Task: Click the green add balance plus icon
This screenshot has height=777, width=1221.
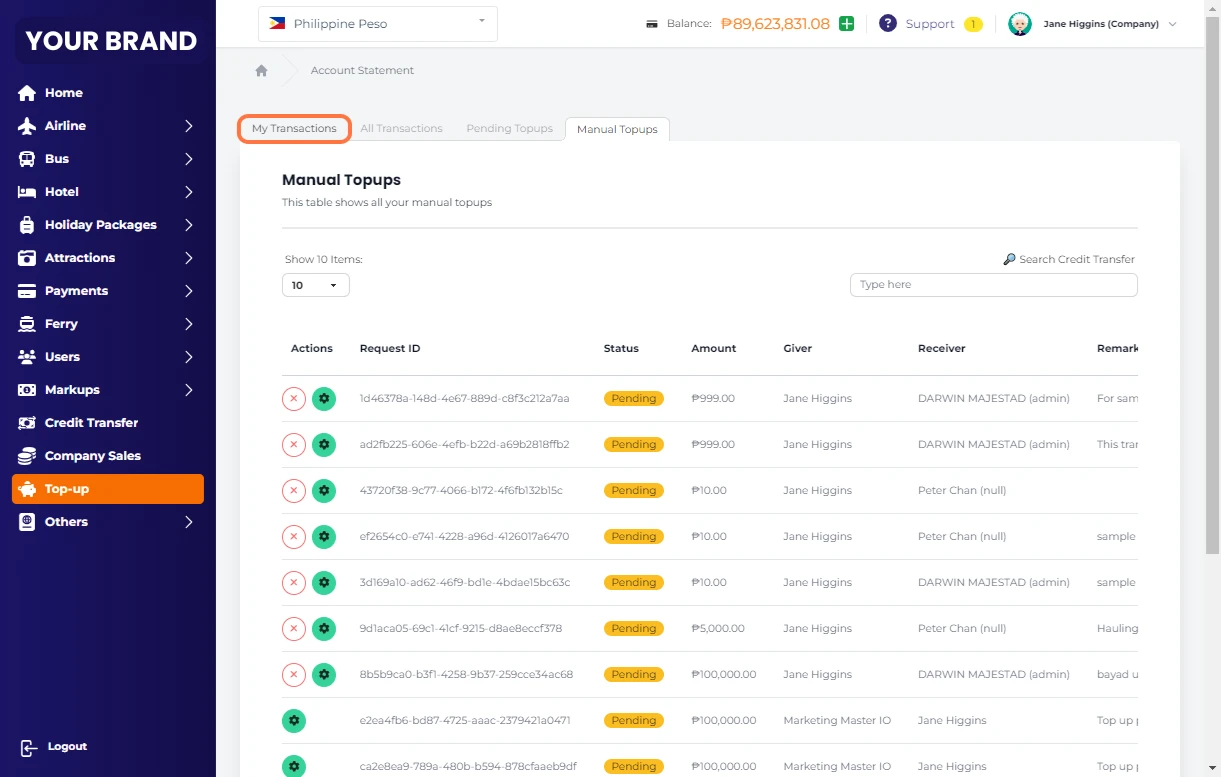Action: (x=847, y=24)
